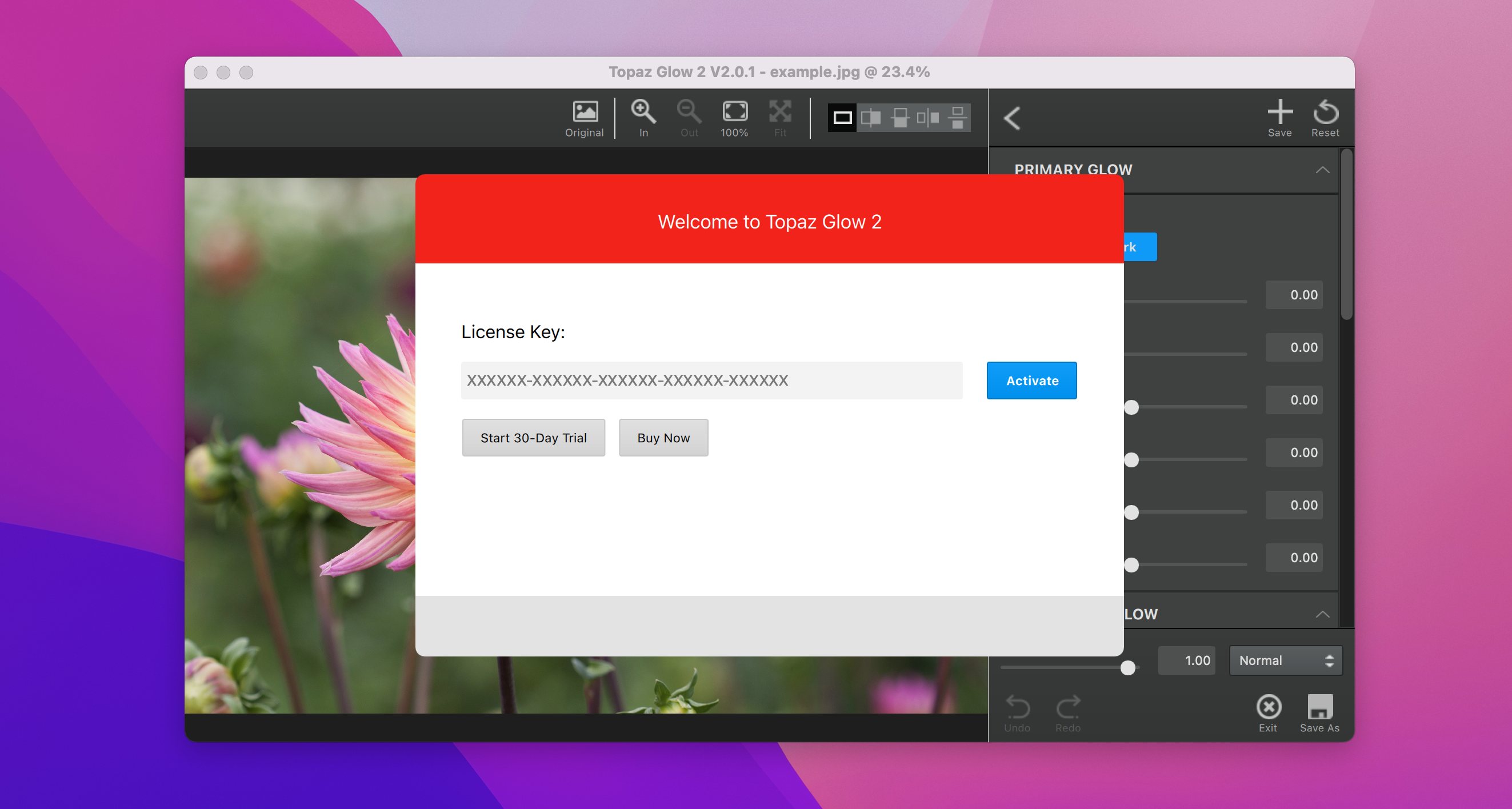
Task: Collapse the Primary Glow section
Action: point(1322,170)
